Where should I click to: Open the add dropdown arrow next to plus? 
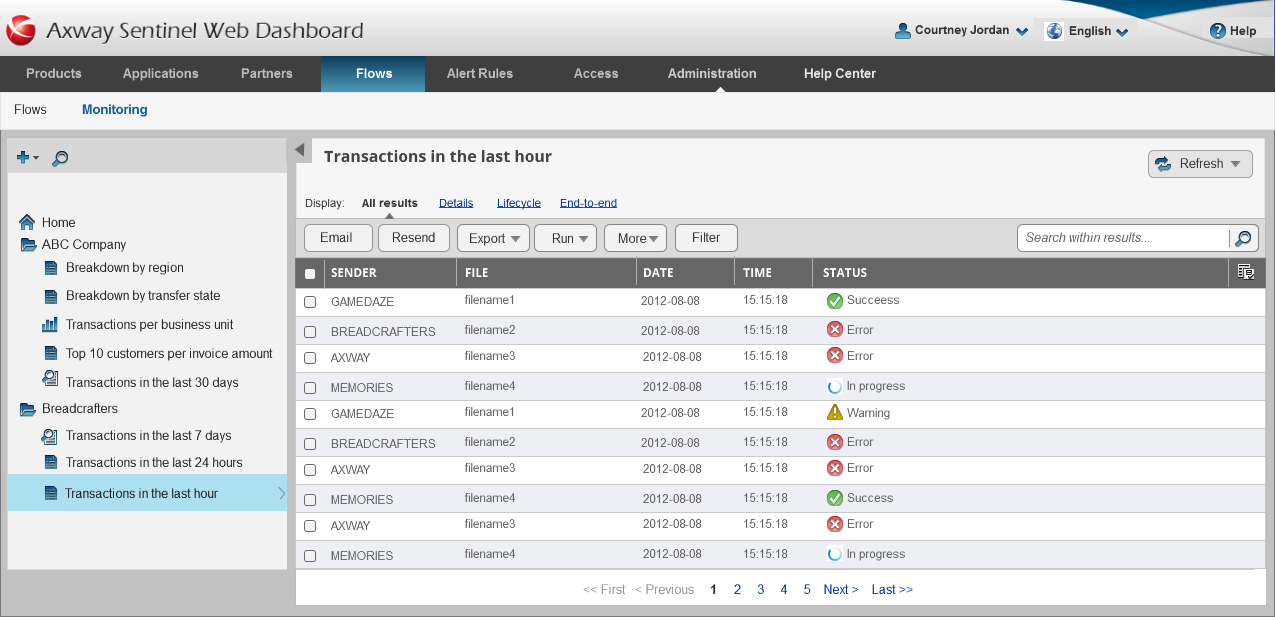click(36, 159)
